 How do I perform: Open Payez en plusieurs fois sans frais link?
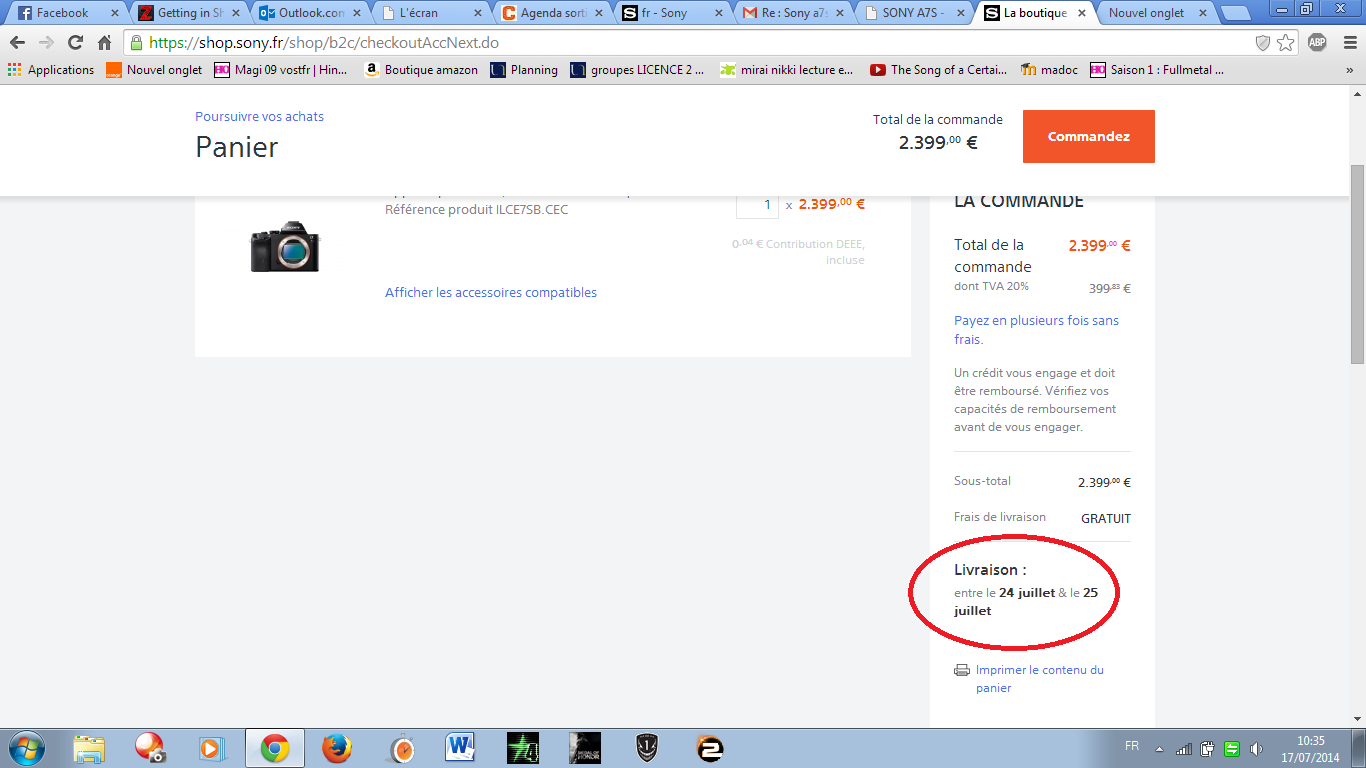[x=1037, y=330]
